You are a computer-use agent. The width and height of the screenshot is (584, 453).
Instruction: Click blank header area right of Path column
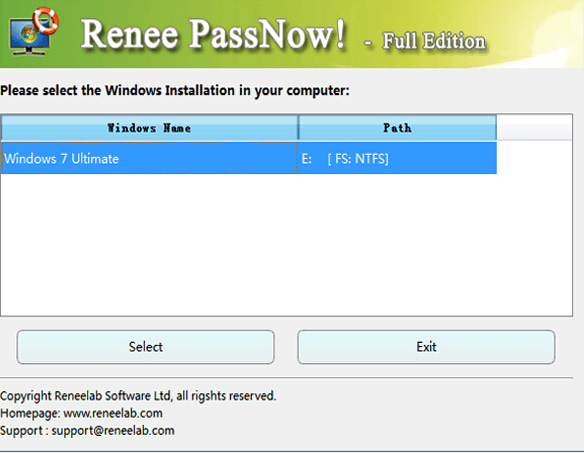click(534, 128)
